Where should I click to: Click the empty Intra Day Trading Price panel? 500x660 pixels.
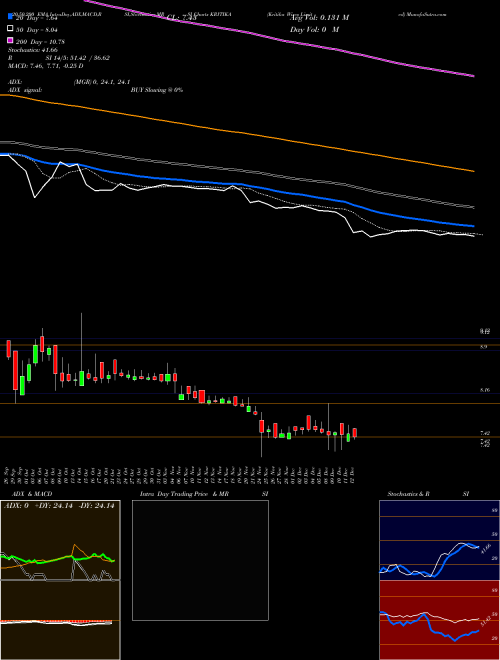coord(200,560)
